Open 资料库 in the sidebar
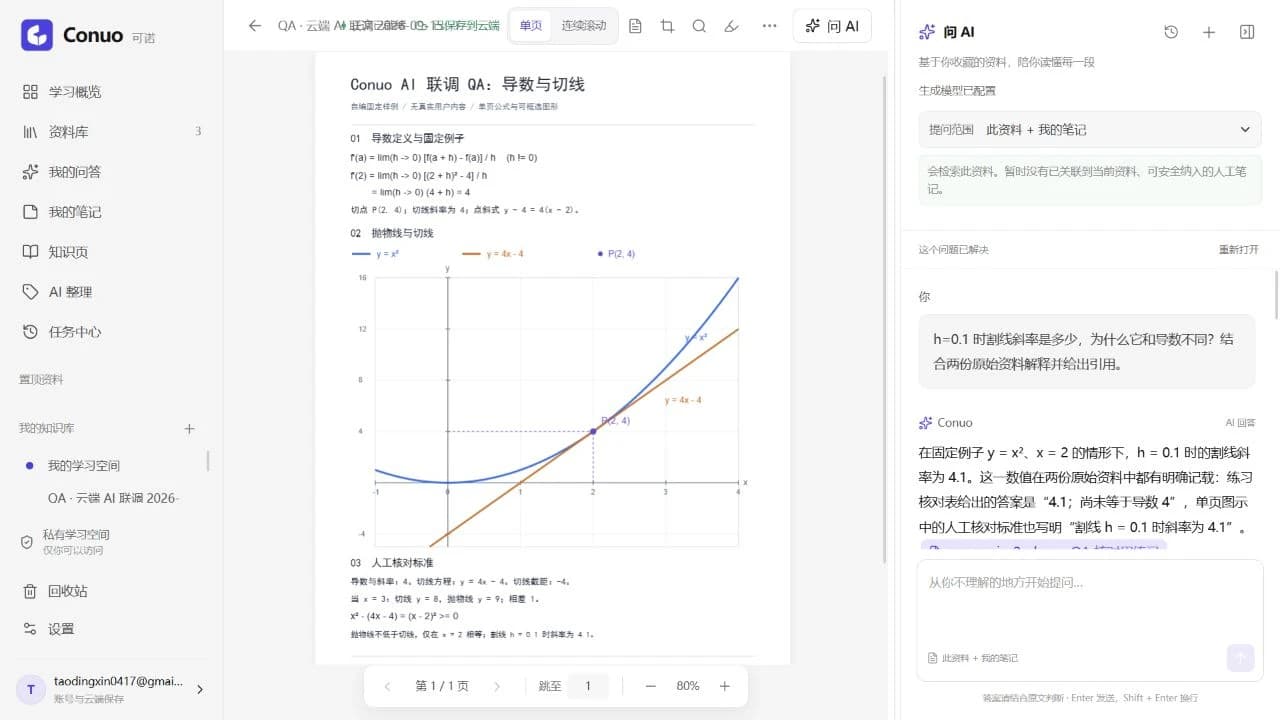Image resolution: width=1280 pixels, height=720 pixels. coord(111,132)
